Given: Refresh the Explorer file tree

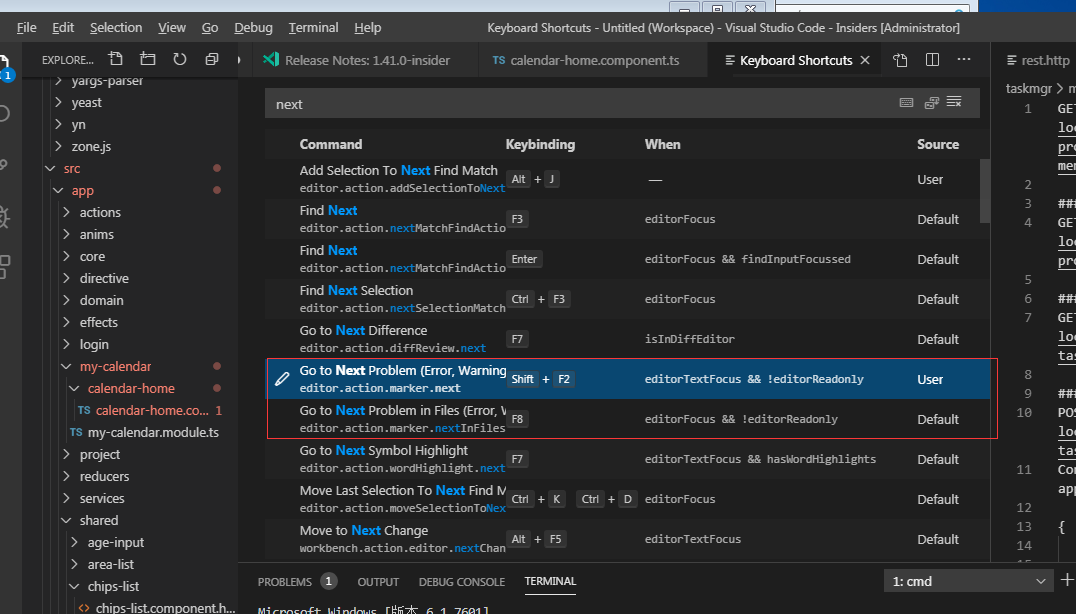Looking at the screenshot, I should (180, 59).
